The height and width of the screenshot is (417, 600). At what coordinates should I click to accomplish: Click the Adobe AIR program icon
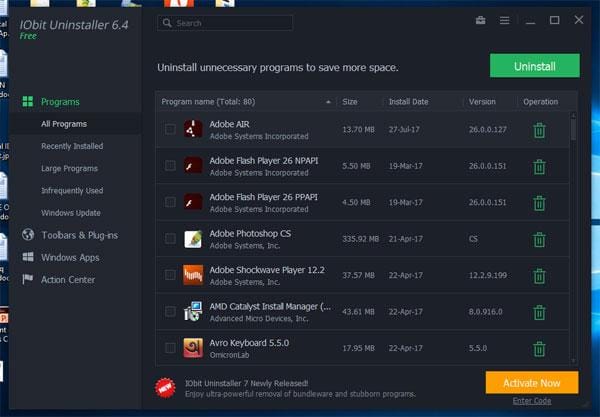(x=193, y=129)
